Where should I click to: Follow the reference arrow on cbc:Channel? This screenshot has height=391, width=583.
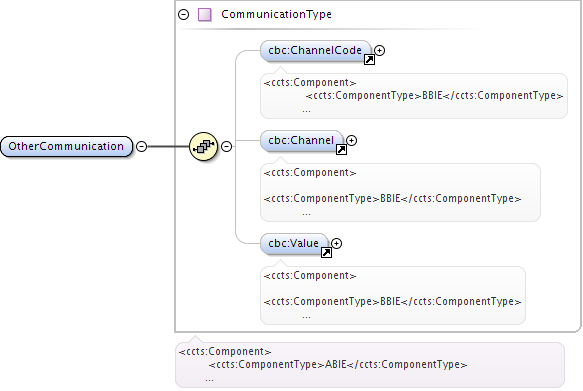point(341,149)
